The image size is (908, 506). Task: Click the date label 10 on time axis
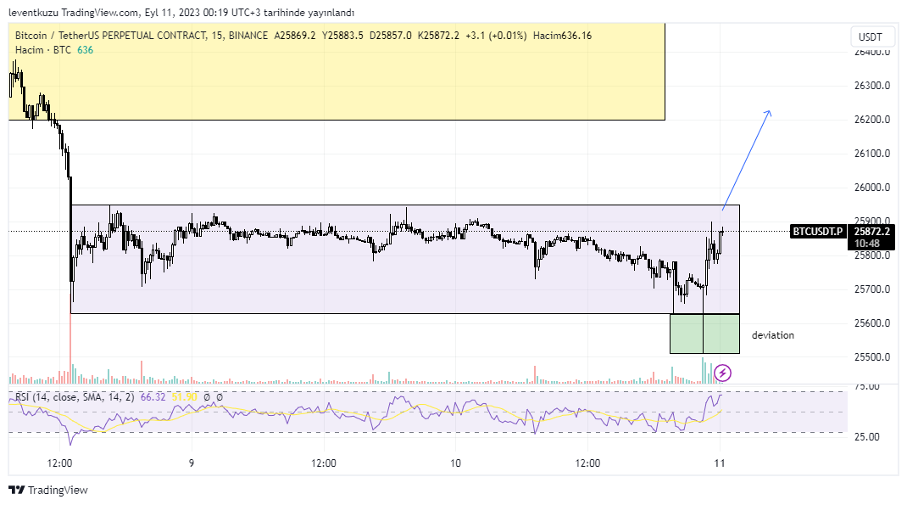point(455,463)
